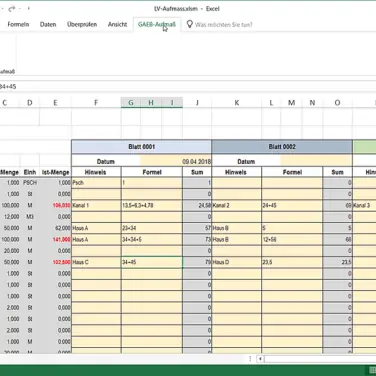376x376 pixels.
Task: Select the GAEB-Aufmaß ribbon tab
Action: tap(157, 24)
